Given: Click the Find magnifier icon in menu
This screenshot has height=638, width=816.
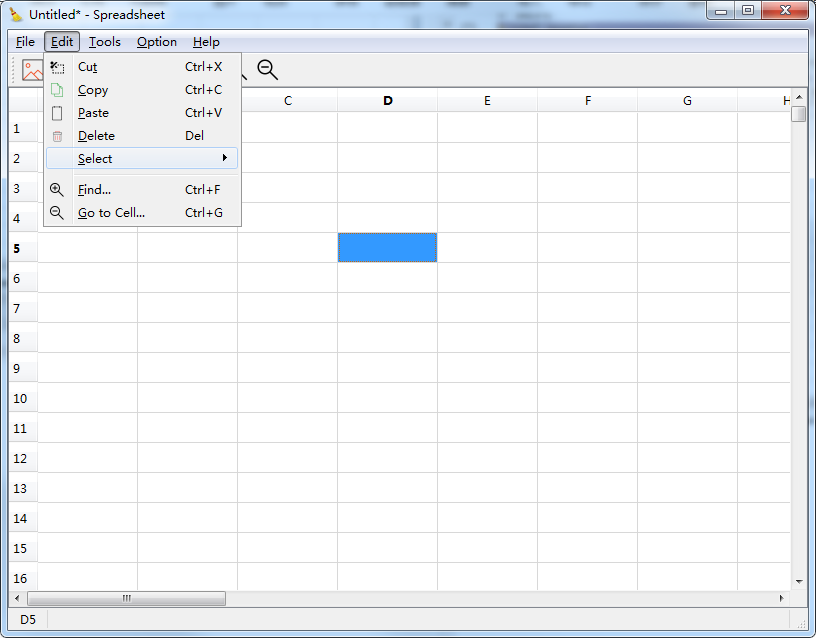Looking at the screenshot, I should click(57, 190).
